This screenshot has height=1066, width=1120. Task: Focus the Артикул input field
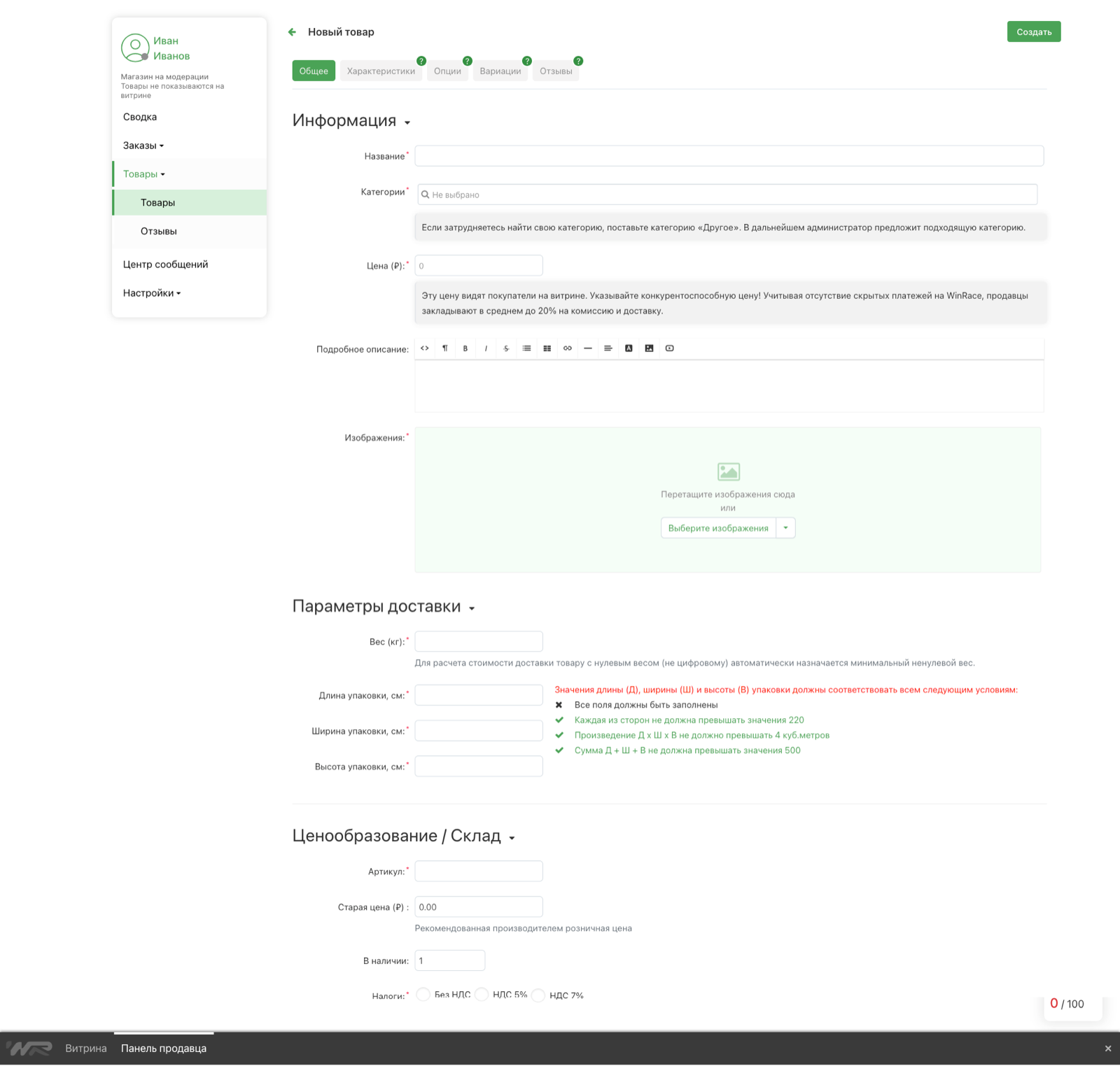479,871
